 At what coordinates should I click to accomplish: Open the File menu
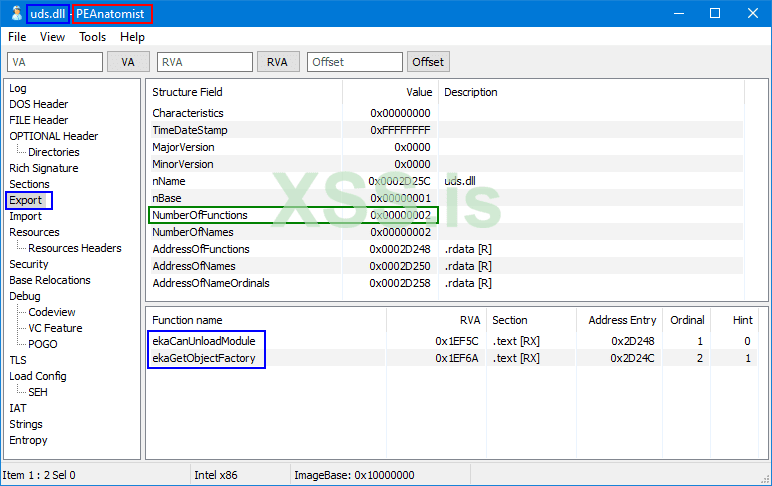tap(17, 37)
